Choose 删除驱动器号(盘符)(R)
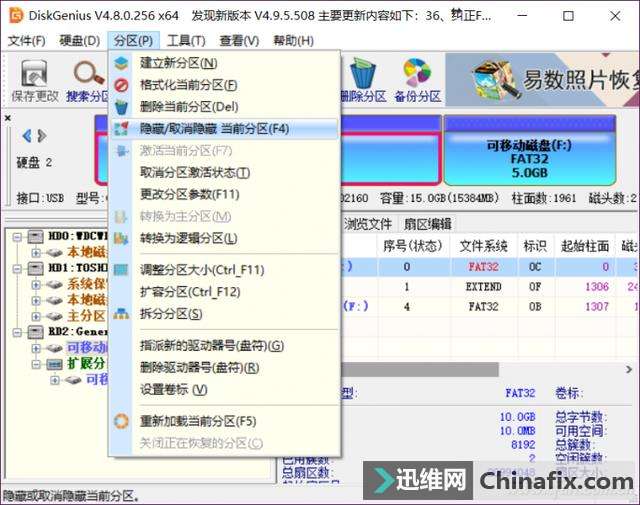The image size is (640, 505). tap(224, 367)
